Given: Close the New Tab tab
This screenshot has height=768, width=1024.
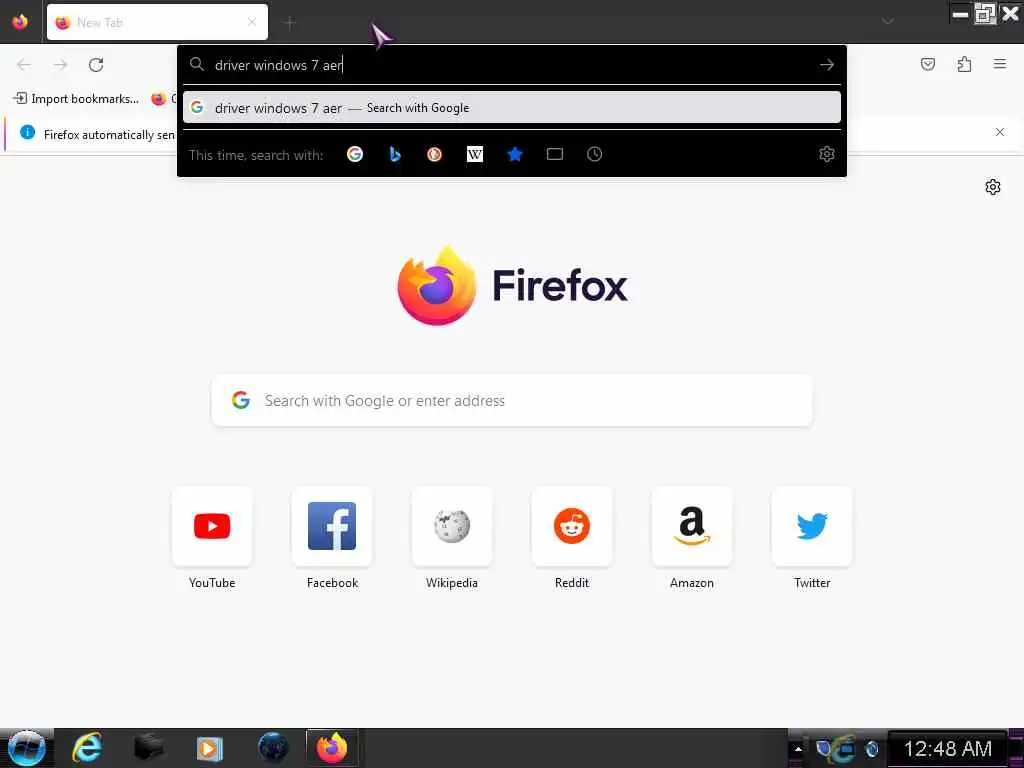Looking at the screenshot, I should coord(251,22).
